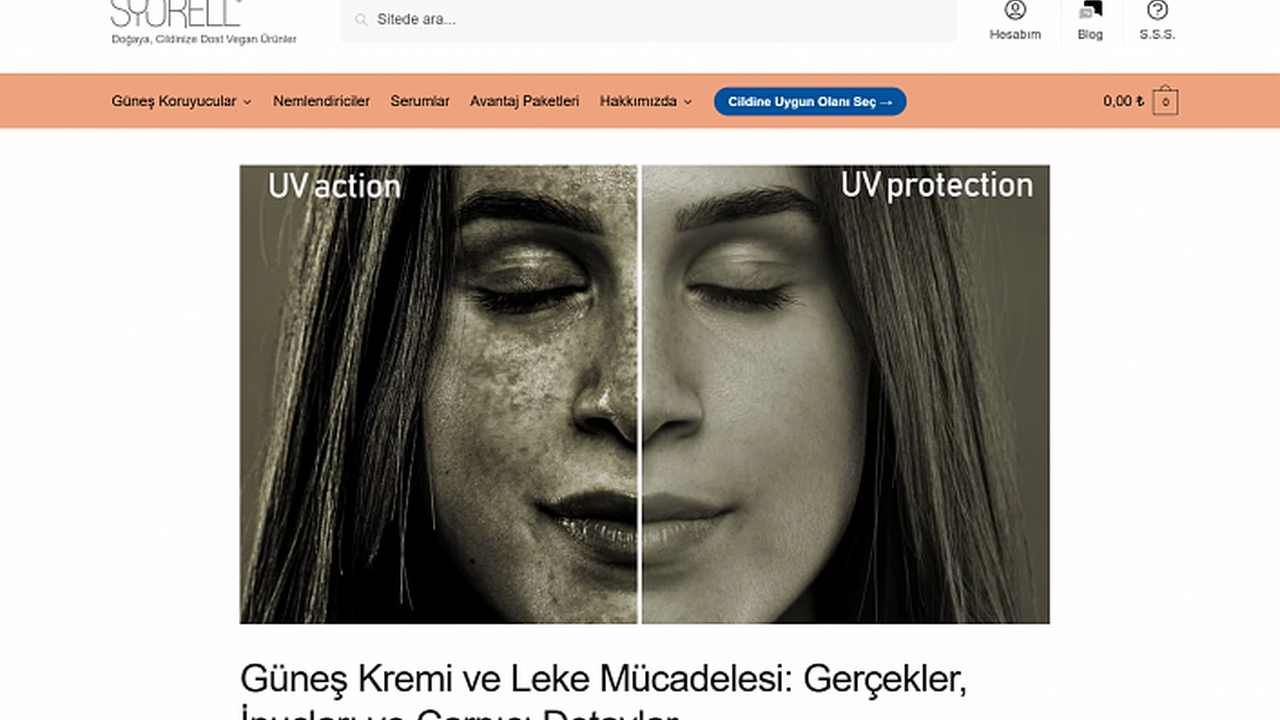
Task: Go to Avantaj Paketleri page
Action: (525, 101)
